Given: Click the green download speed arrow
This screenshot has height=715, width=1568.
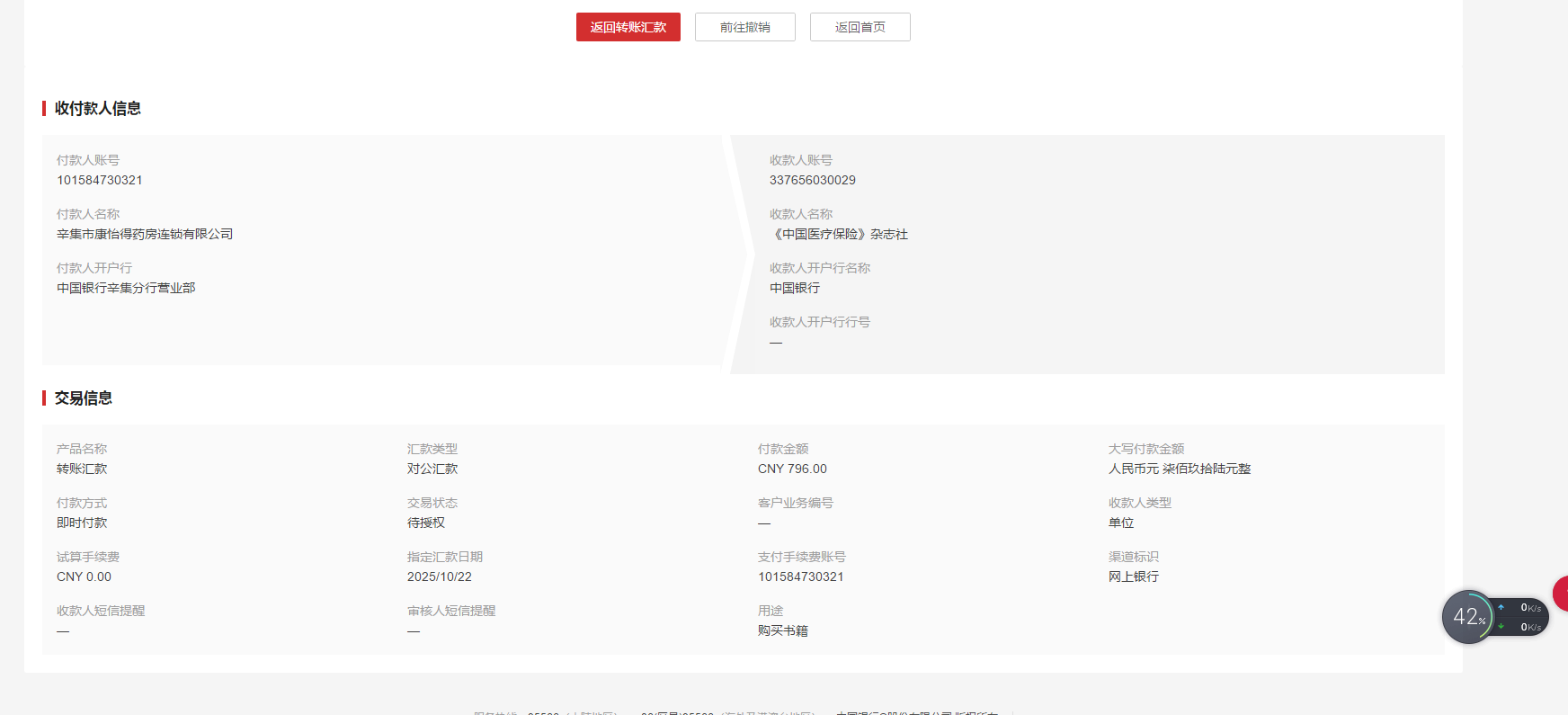Looking at the screenshot, I should point(1501,627).
